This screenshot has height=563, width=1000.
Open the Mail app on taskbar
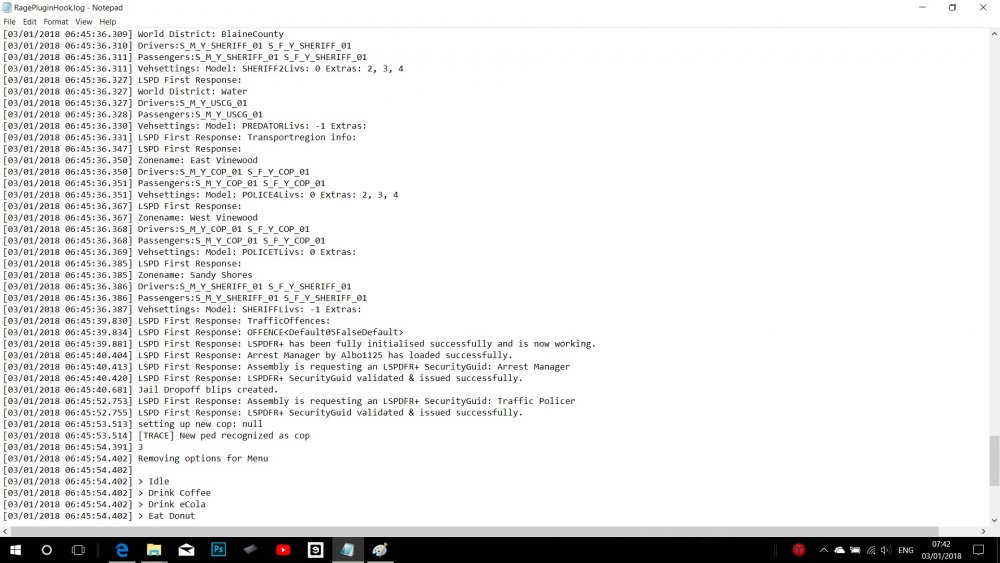coord(186,550)
